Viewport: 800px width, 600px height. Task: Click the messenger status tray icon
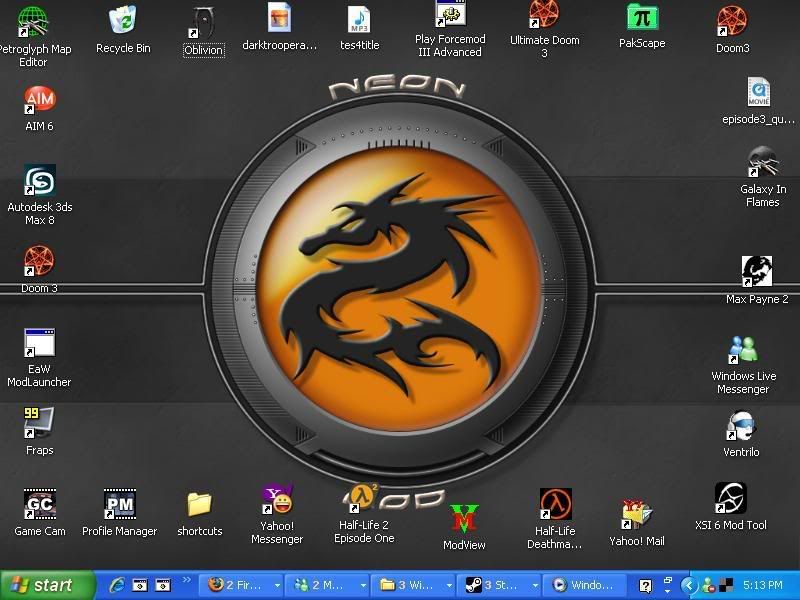coord(708,585)
